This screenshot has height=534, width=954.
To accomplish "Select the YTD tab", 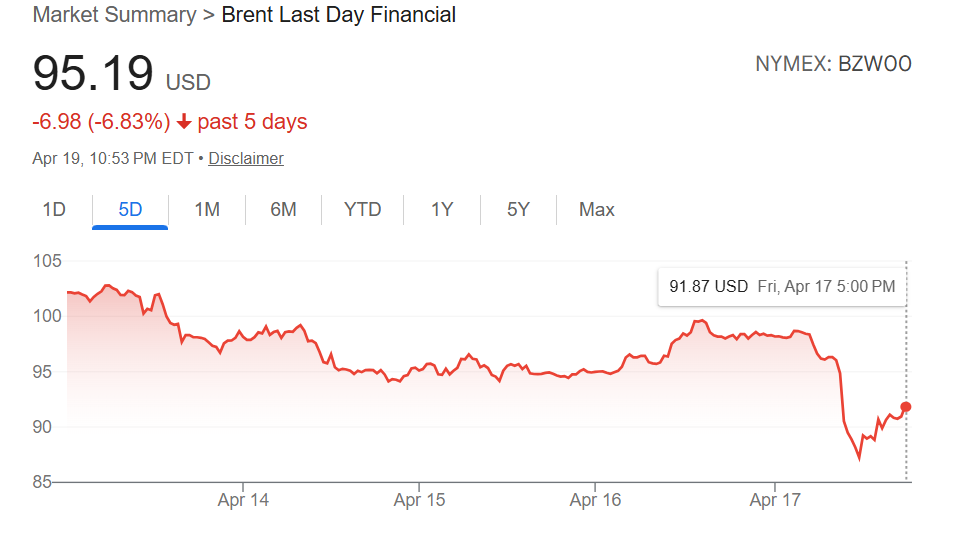I will coord(362,209).
